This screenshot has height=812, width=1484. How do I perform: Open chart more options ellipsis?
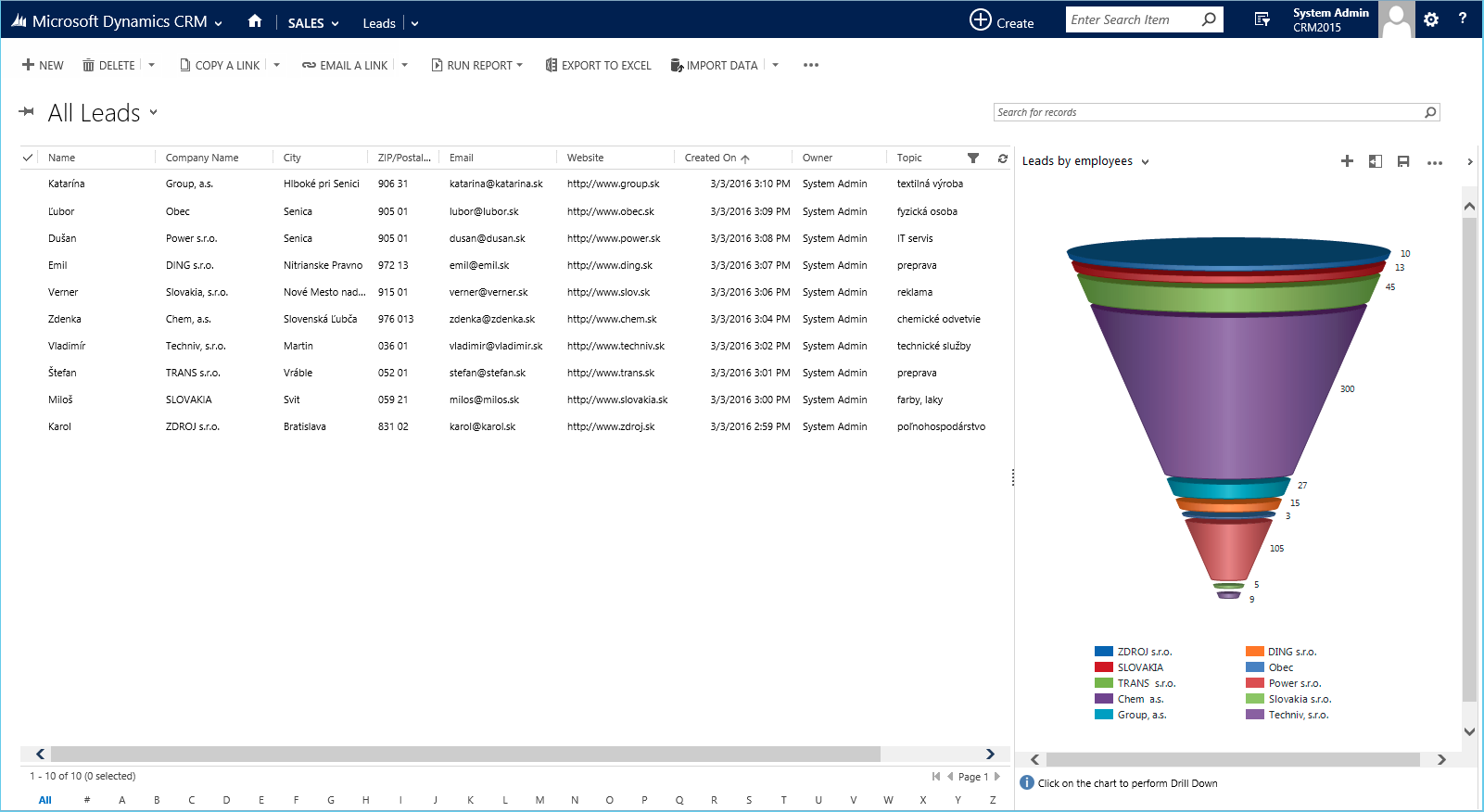click(1435, 162)
